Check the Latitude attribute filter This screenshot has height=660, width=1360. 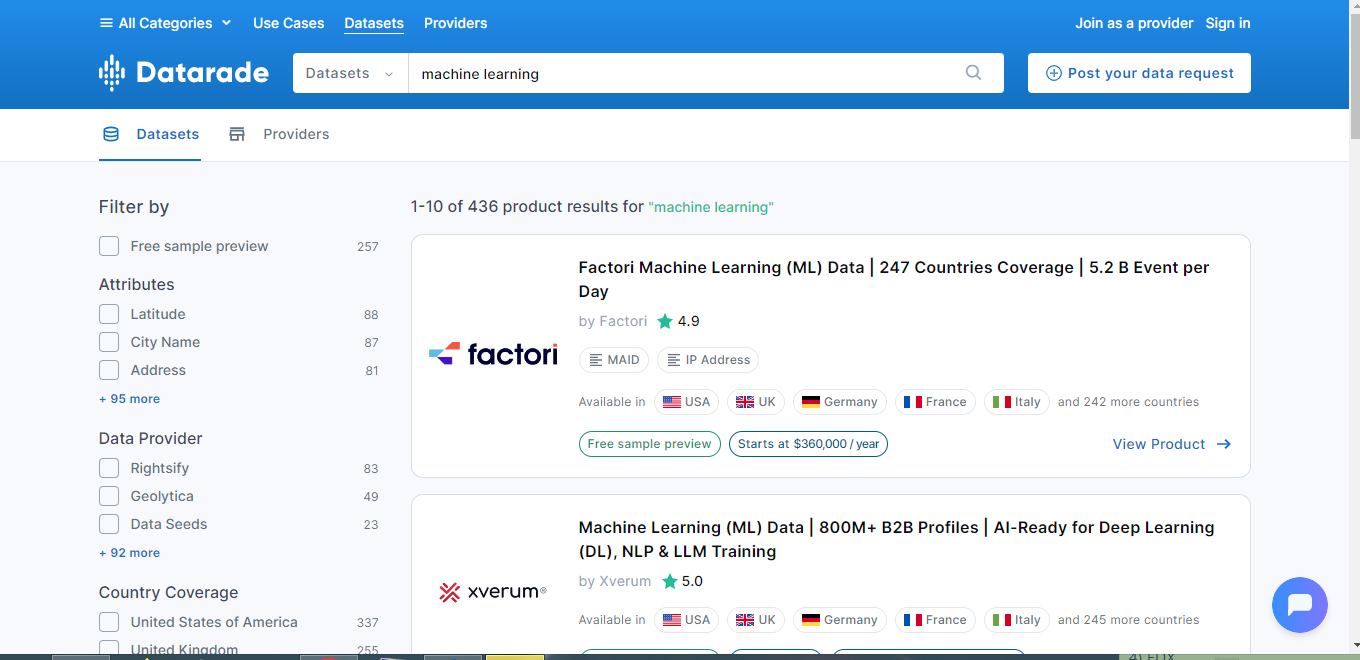[108, 313]
